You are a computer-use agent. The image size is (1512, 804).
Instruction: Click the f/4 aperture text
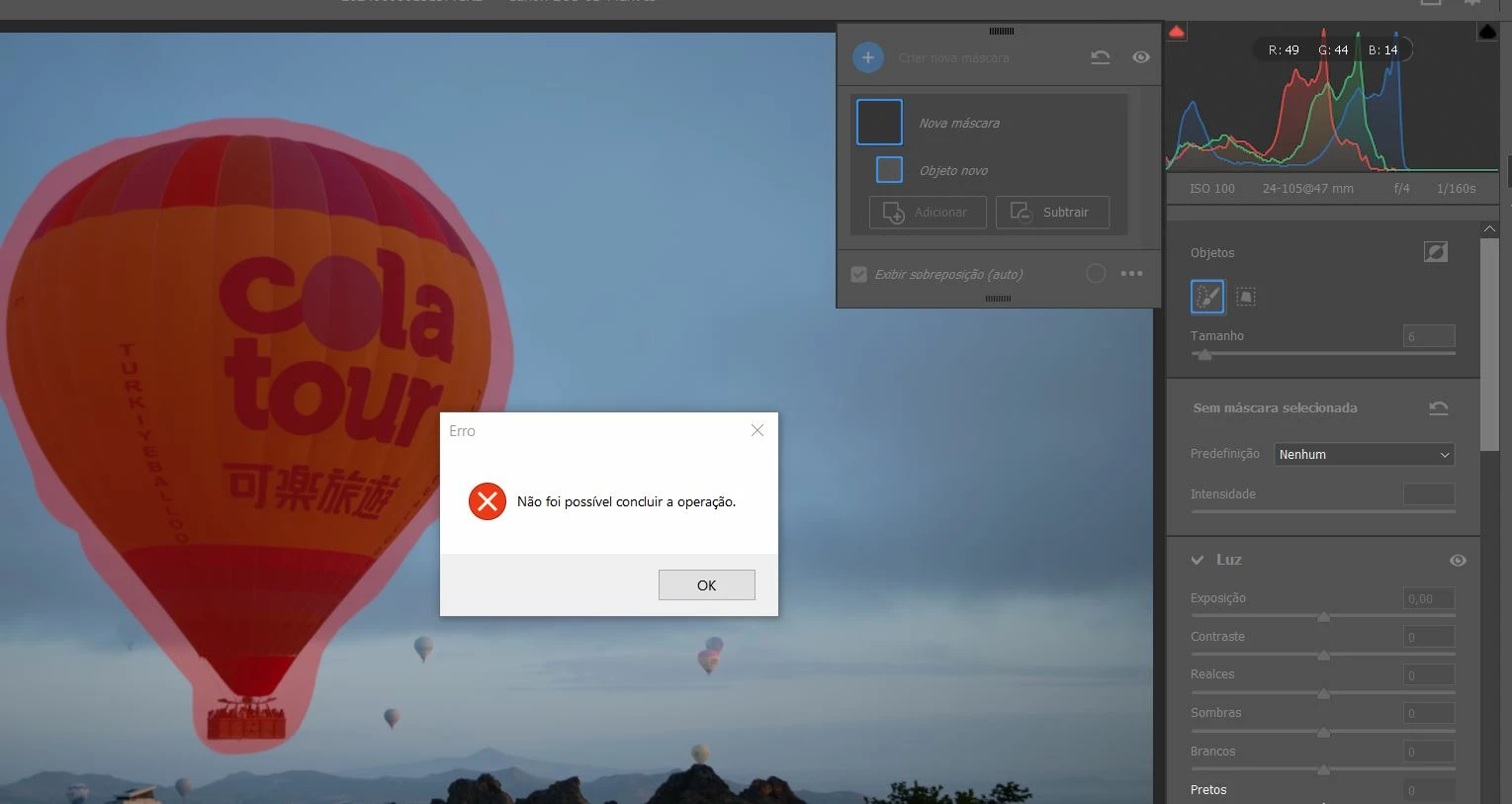point(1402,188)
